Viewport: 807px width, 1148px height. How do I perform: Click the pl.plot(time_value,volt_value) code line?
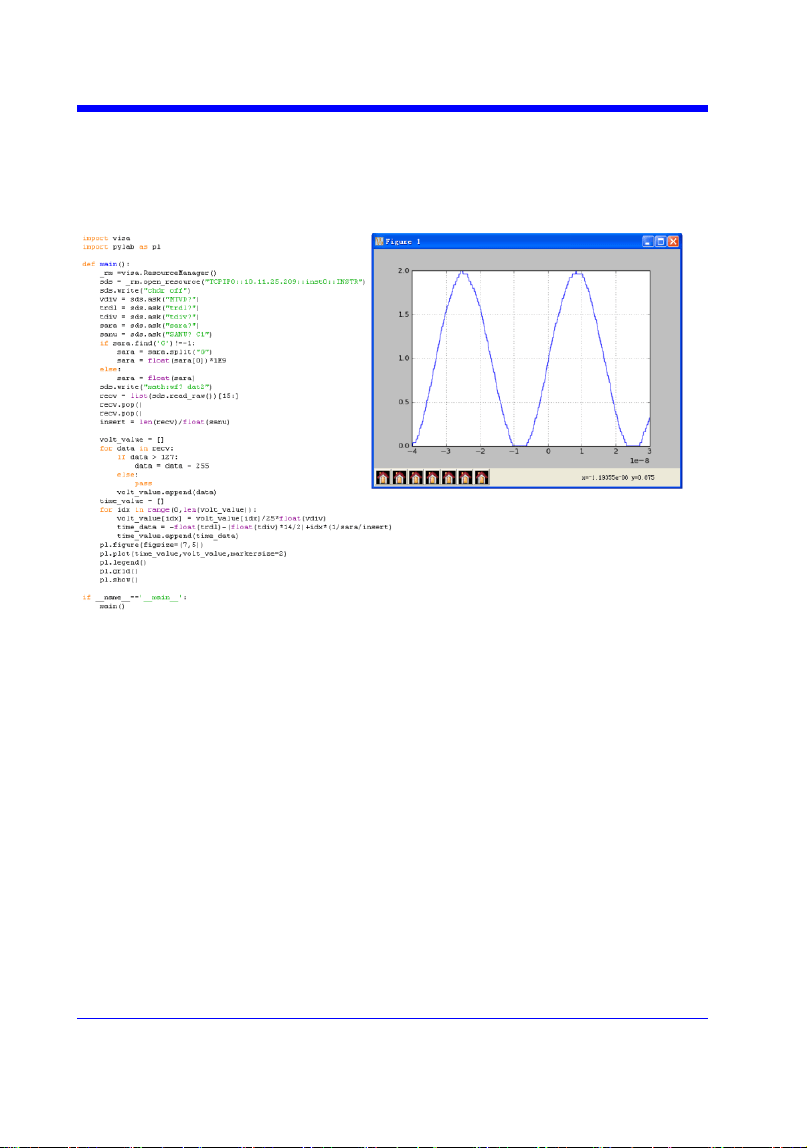tap(193, 554)
